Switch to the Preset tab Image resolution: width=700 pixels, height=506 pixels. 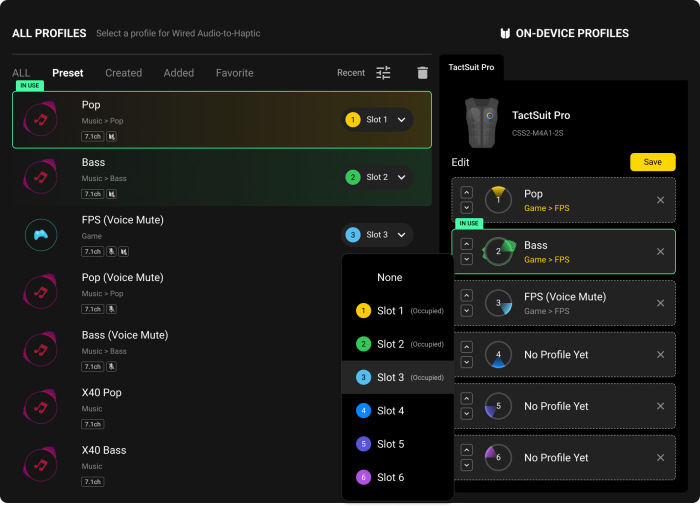pyautogui.click(x=67, y=73)
